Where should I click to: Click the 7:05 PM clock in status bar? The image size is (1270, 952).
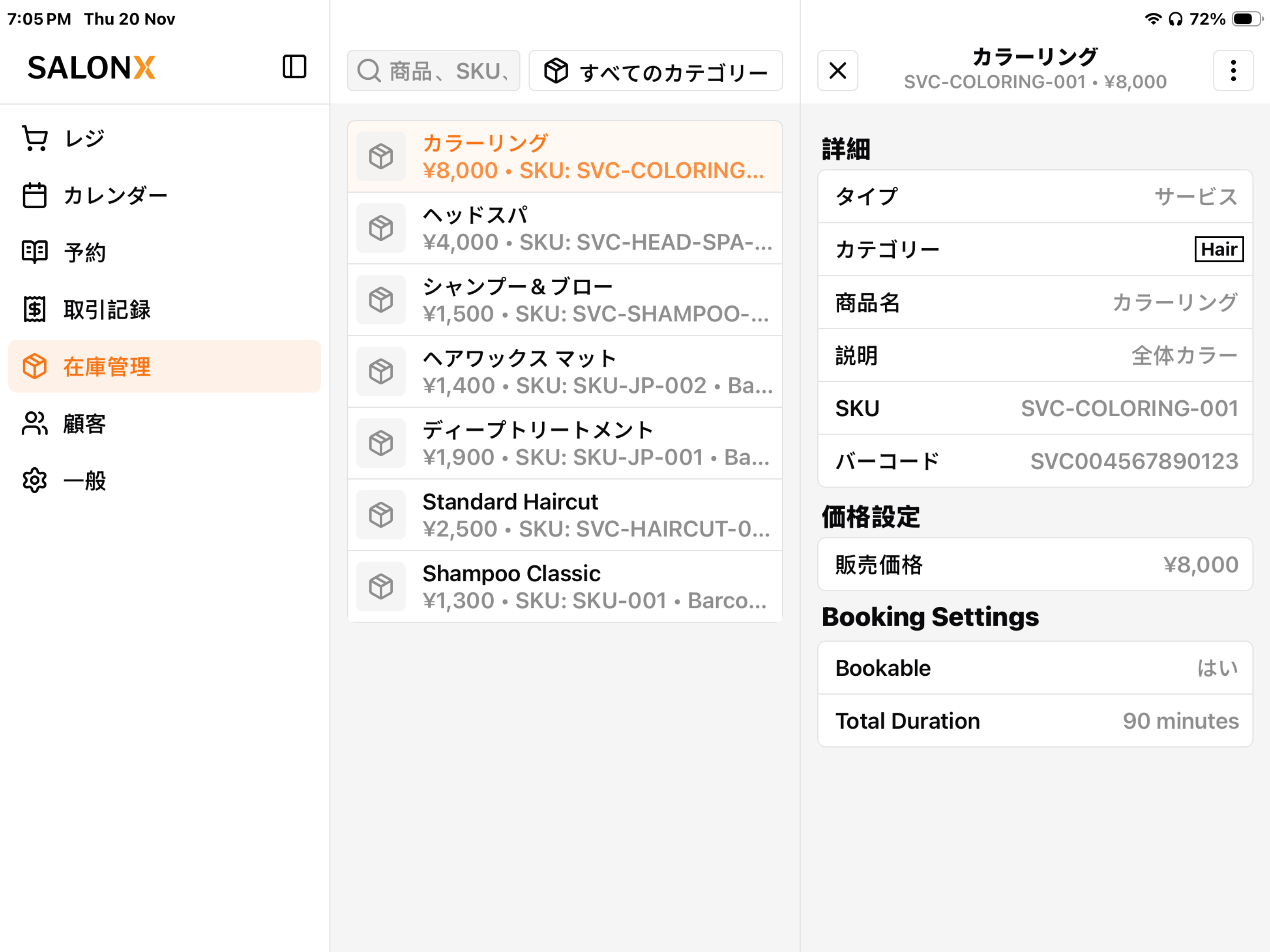pyautogui.click(x=39, y=19)
